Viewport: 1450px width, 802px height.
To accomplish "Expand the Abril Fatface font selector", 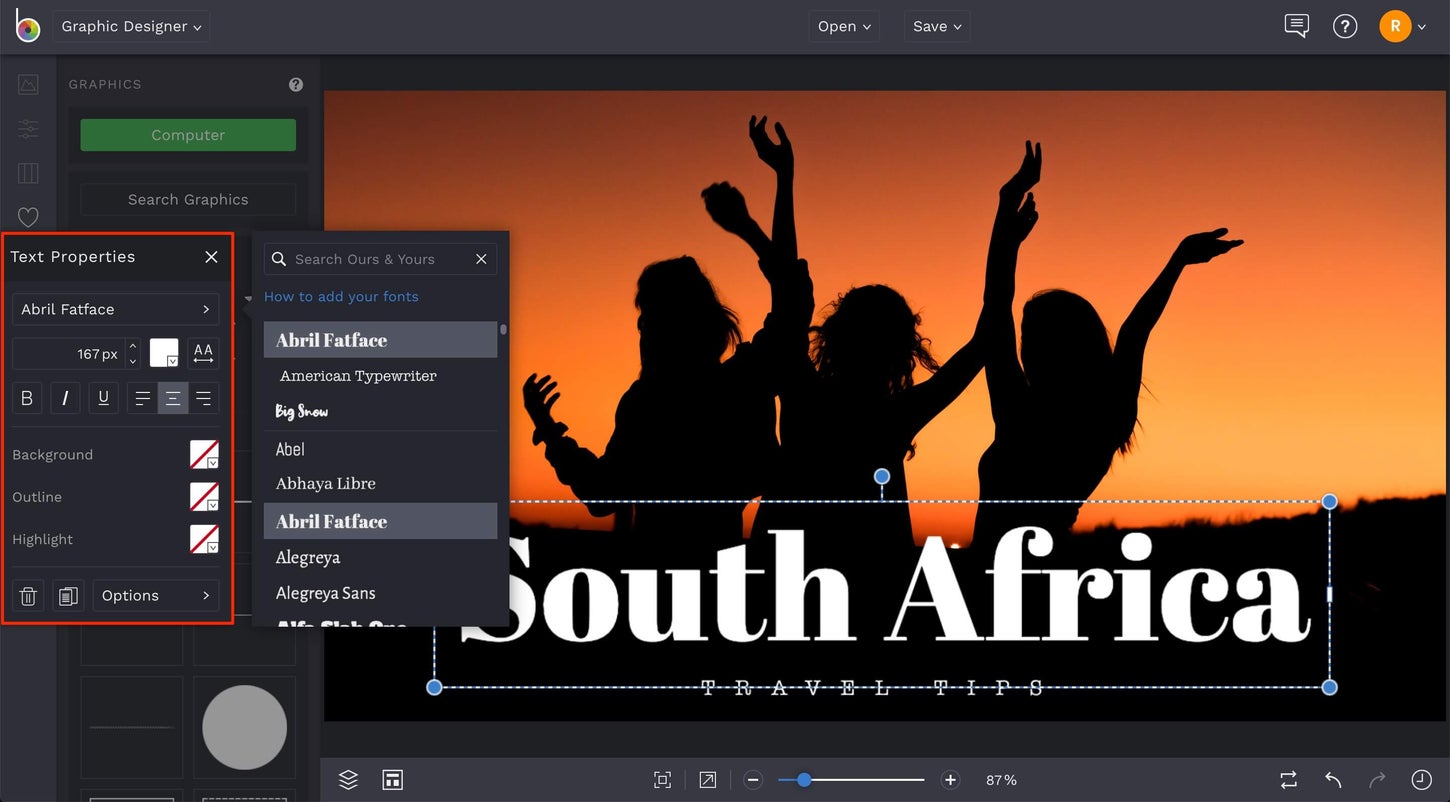I will (x=115, y=310).
